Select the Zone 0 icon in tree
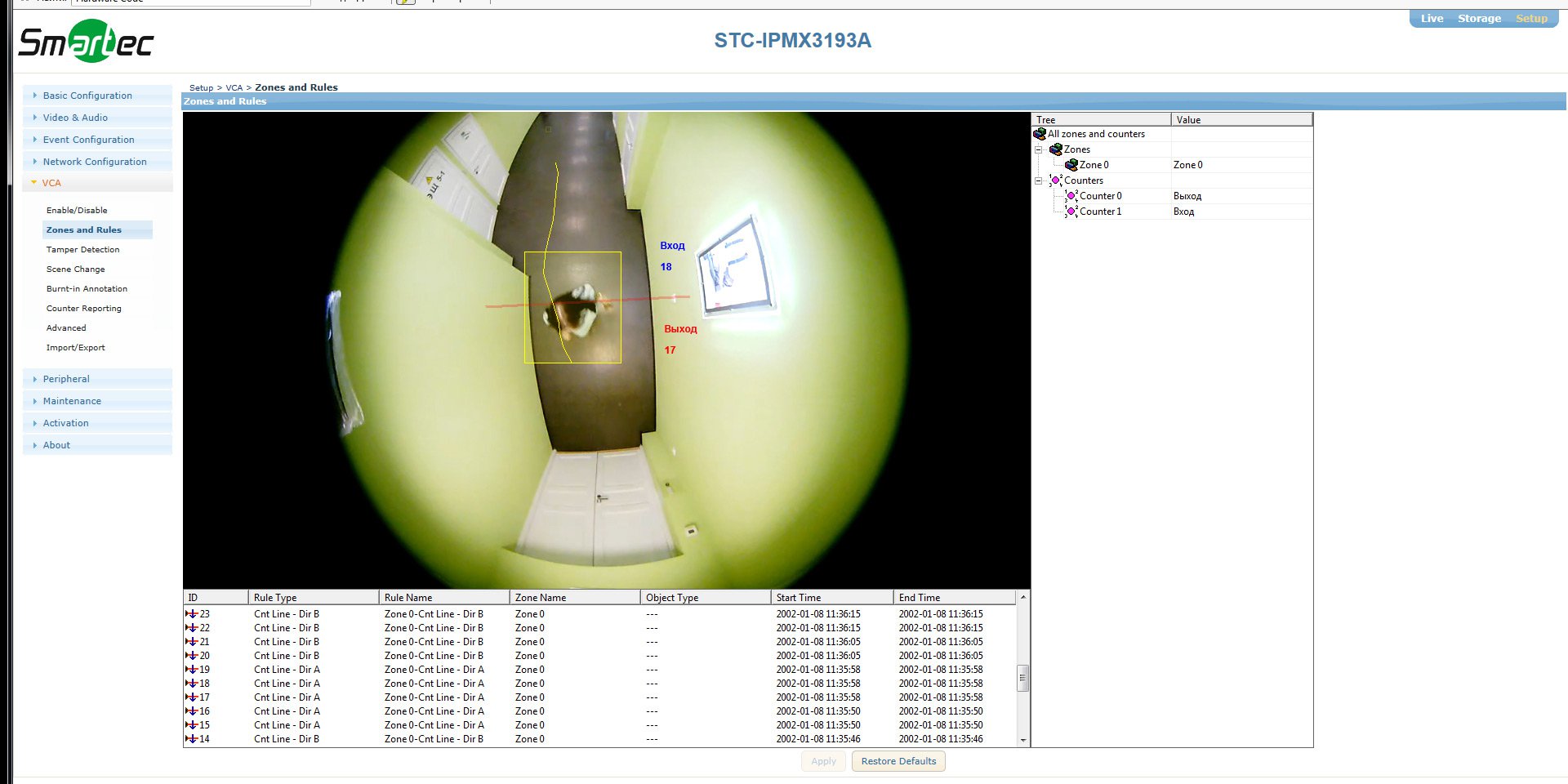Viewport: 1568px width, 784px height. tap(1071, 165)
